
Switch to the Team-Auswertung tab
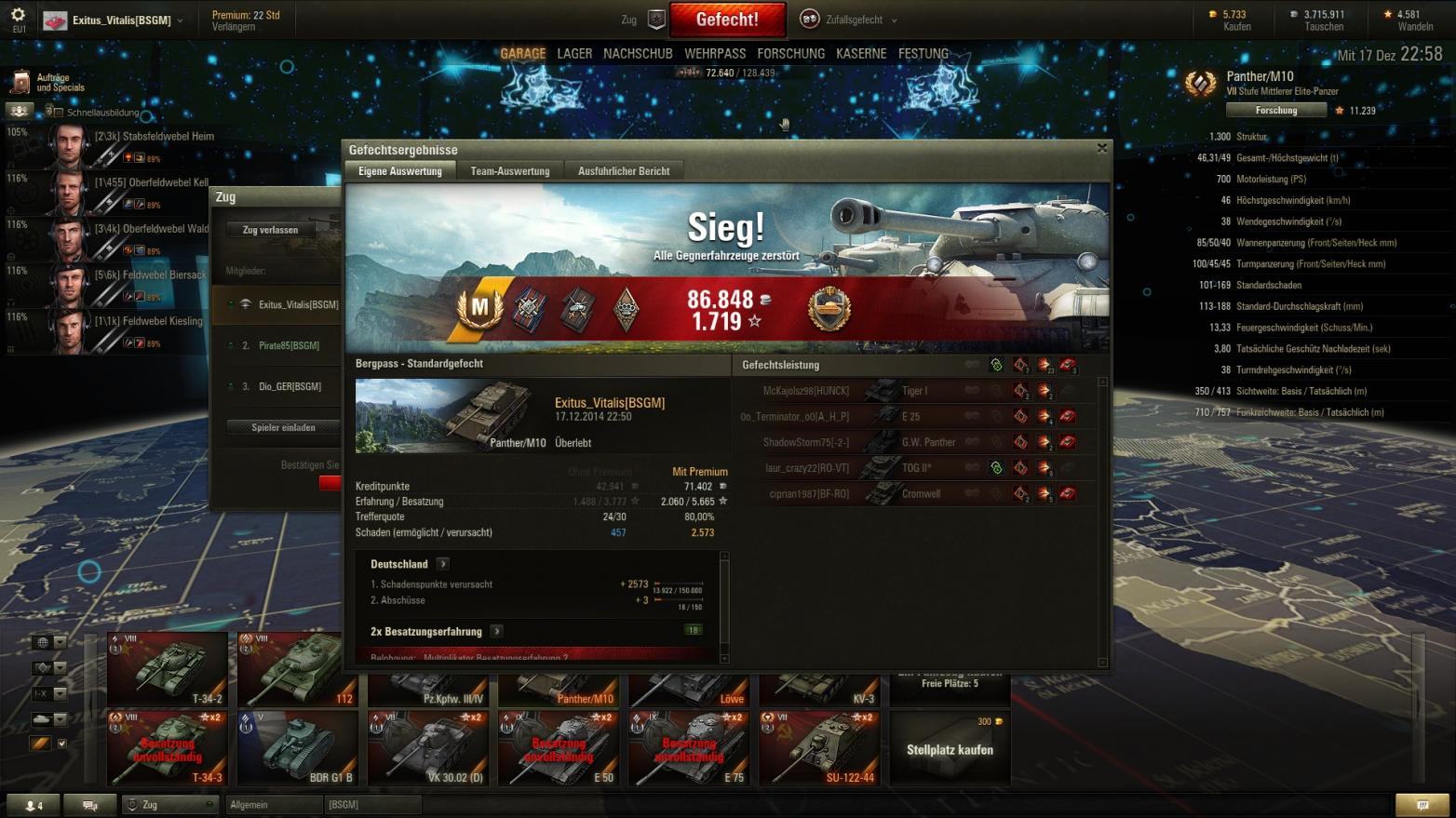510,171
